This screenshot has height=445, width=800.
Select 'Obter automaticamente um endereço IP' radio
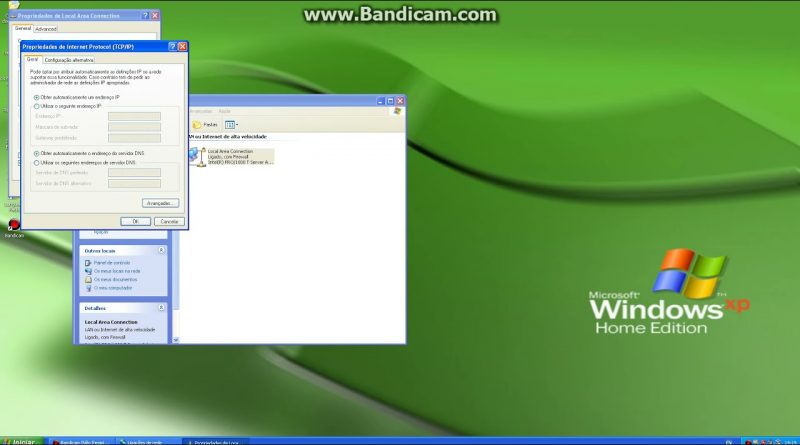click(36, 97)
